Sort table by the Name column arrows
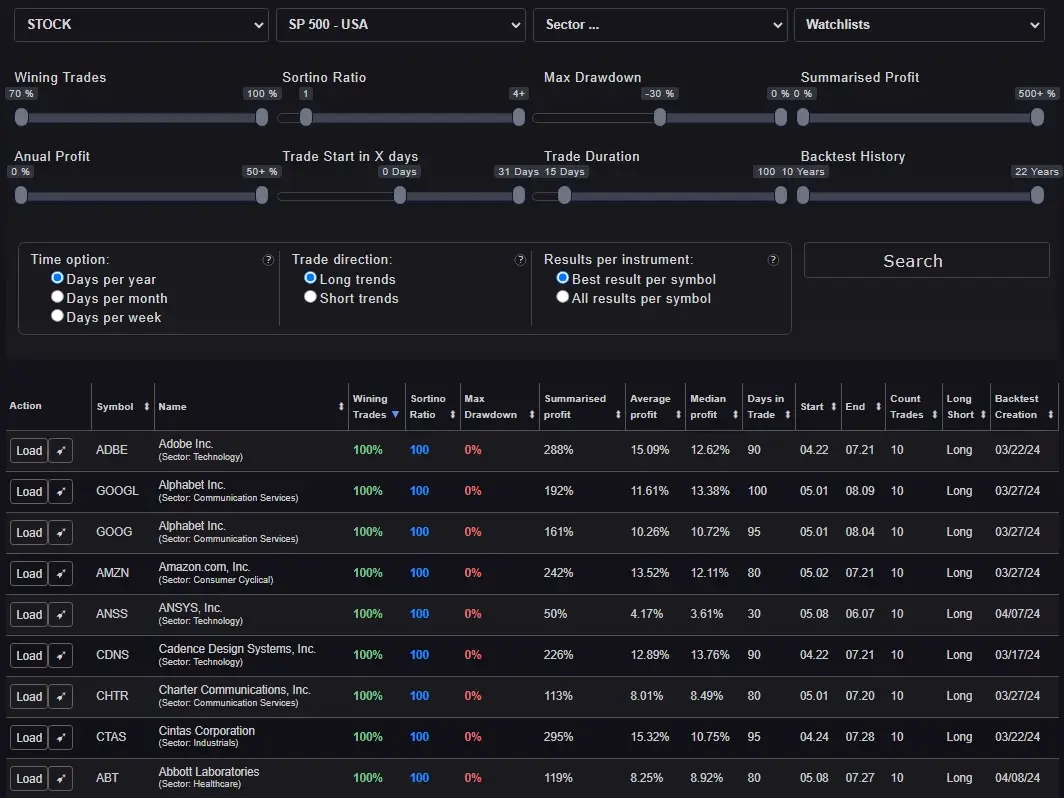Screen dimensions: 1064x798 [x=341, y=407]
